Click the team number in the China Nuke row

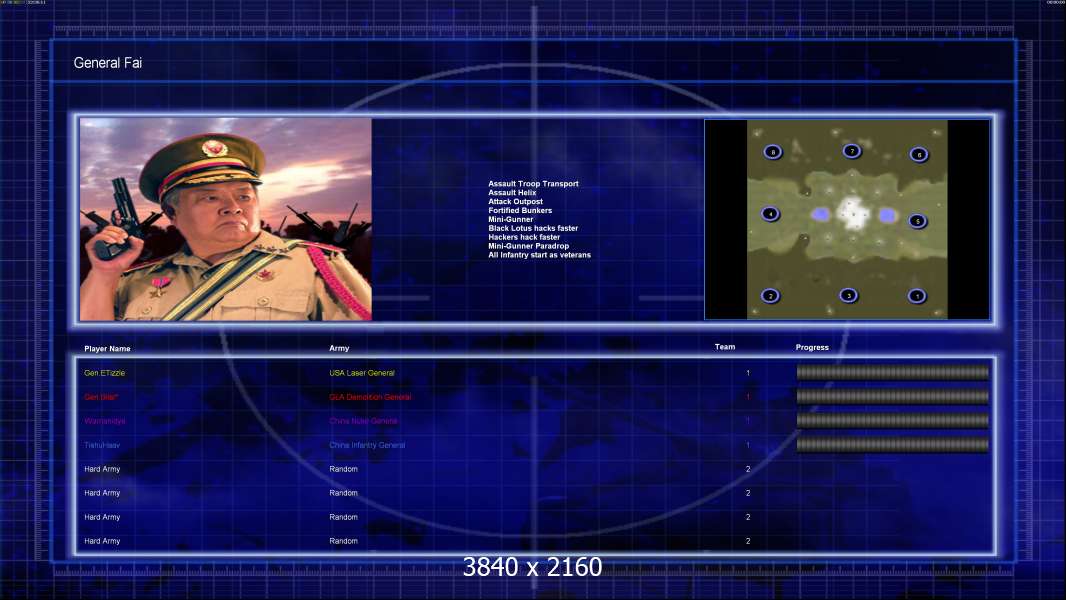click(x=748, y=421)
